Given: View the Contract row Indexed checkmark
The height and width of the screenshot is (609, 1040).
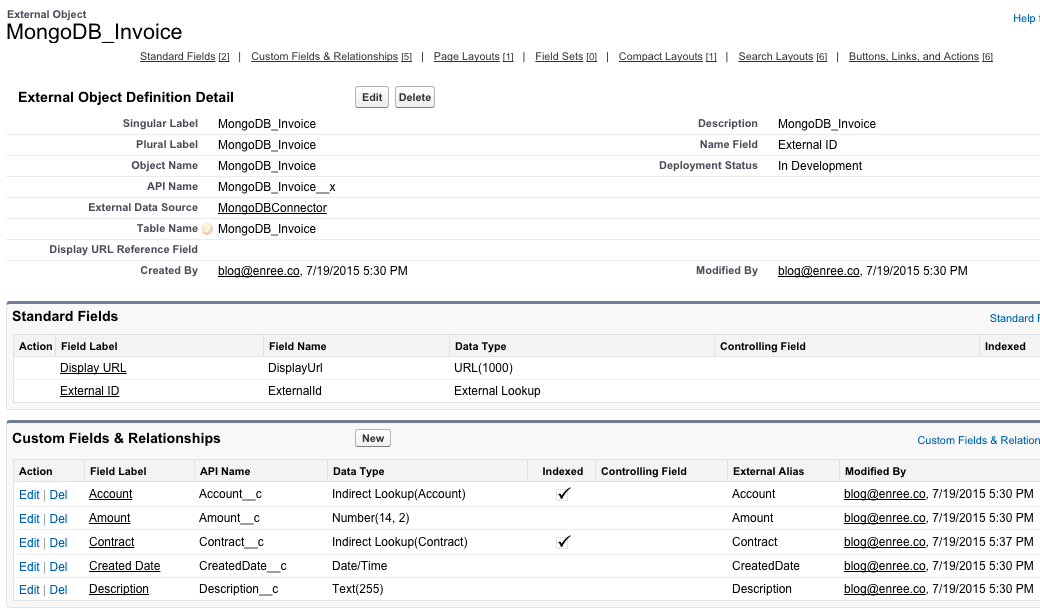Looking at the screenshot, I should pyautogui.click(x=563, y=541).
